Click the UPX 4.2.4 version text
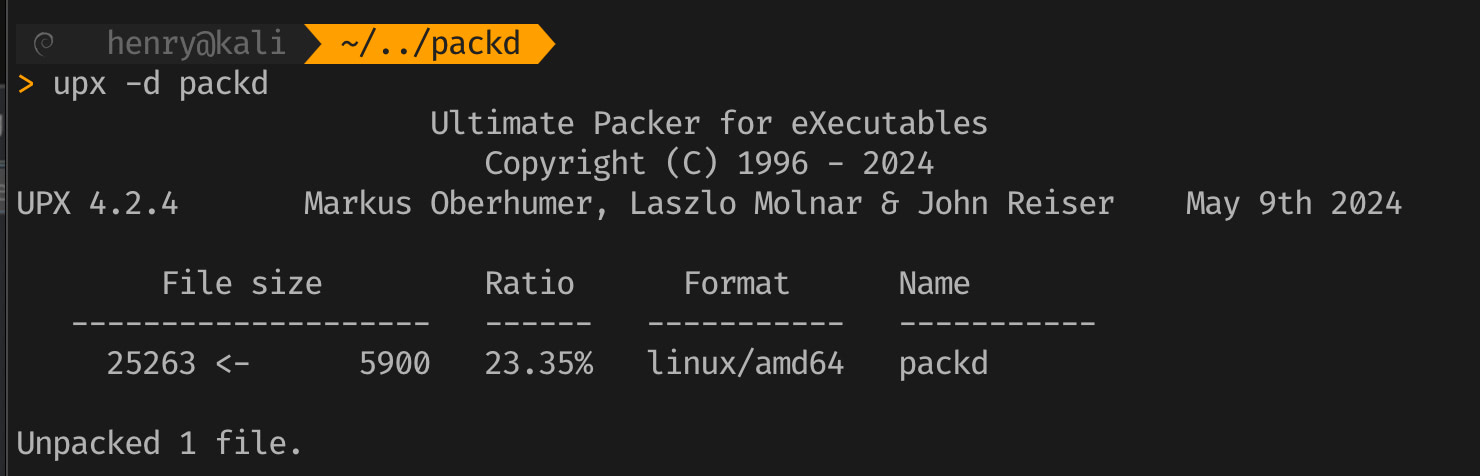The height and width of the screenshot is (476, 1480). pos(98,203)
